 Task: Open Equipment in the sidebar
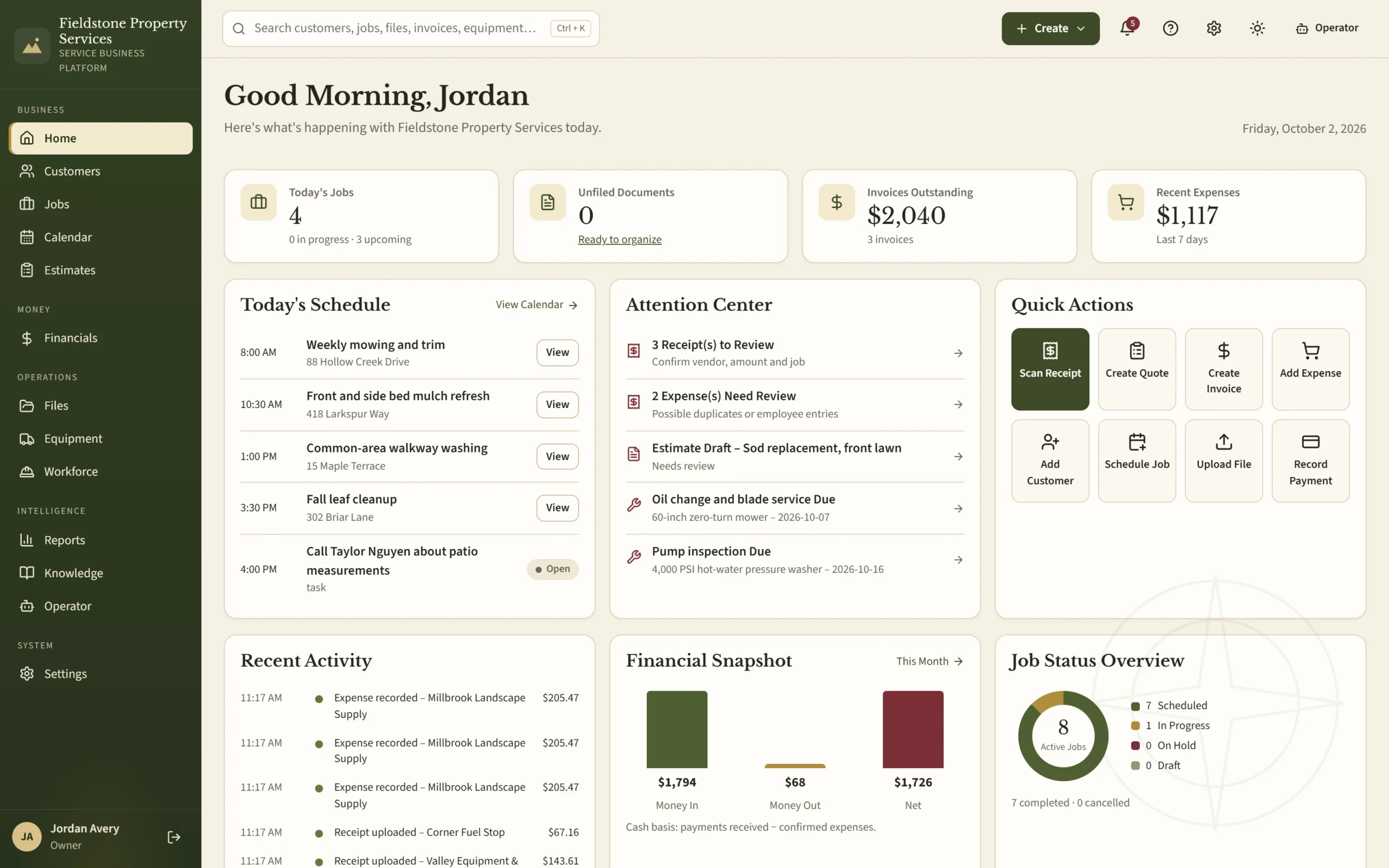(x=101, y=438)
